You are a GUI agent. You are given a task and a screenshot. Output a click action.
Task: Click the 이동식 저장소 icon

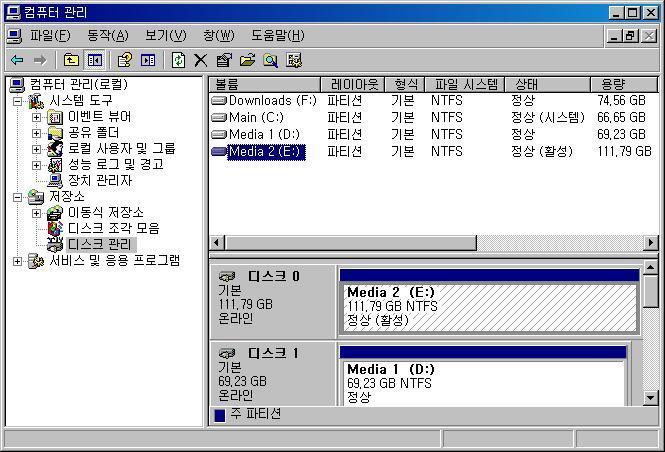coord(55,213)
